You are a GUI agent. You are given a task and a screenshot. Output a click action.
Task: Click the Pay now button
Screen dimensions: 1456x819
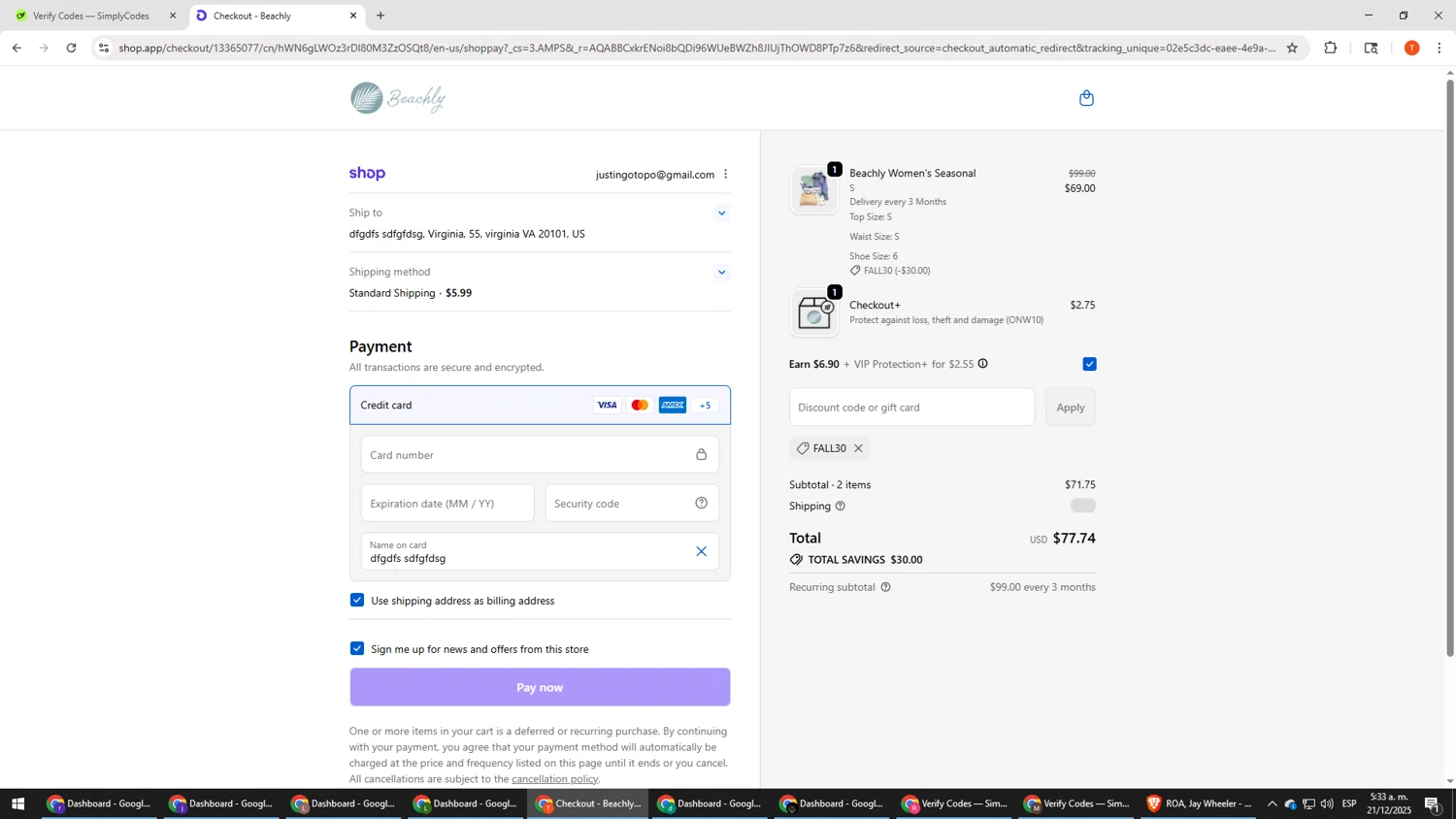coord(540,687)
